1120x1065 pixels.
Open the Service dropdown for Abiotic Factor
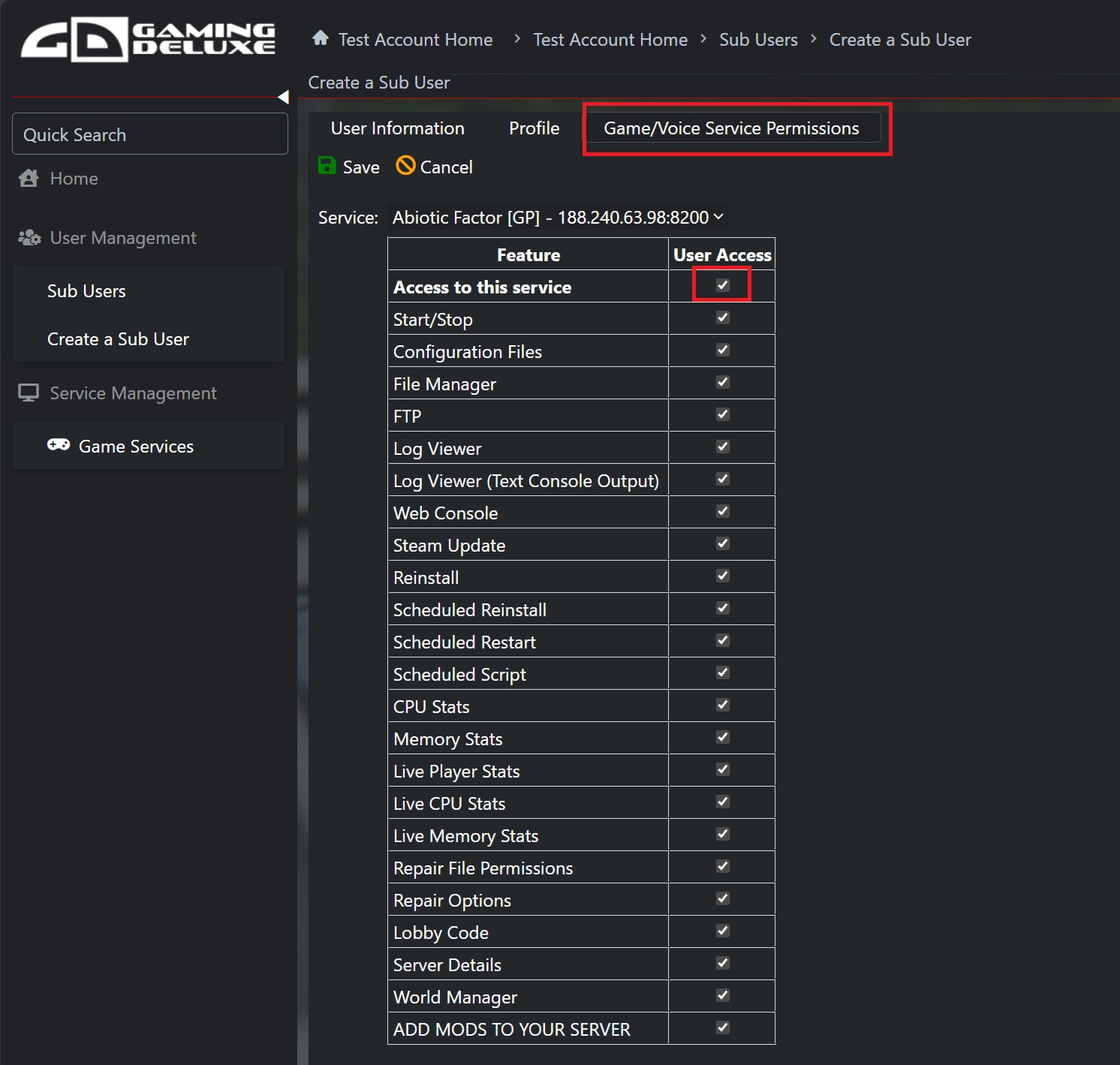(558, 218)
